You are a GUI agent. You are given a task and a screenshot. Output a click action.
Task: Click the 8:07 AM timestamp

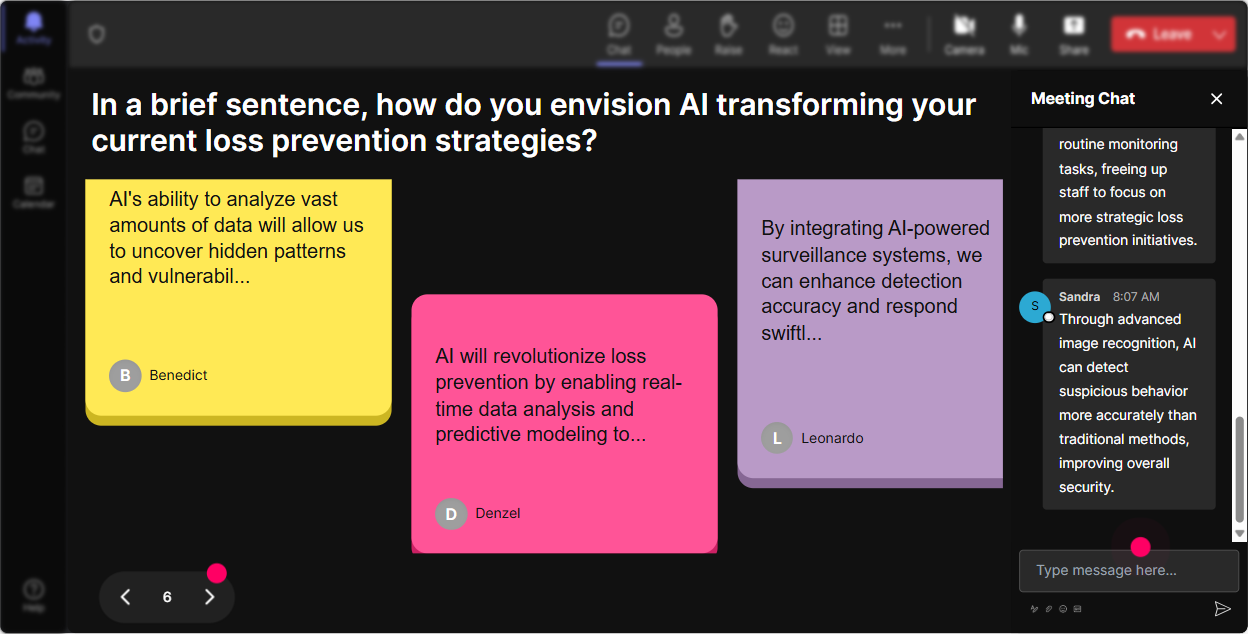click(x=1136, y=297)
